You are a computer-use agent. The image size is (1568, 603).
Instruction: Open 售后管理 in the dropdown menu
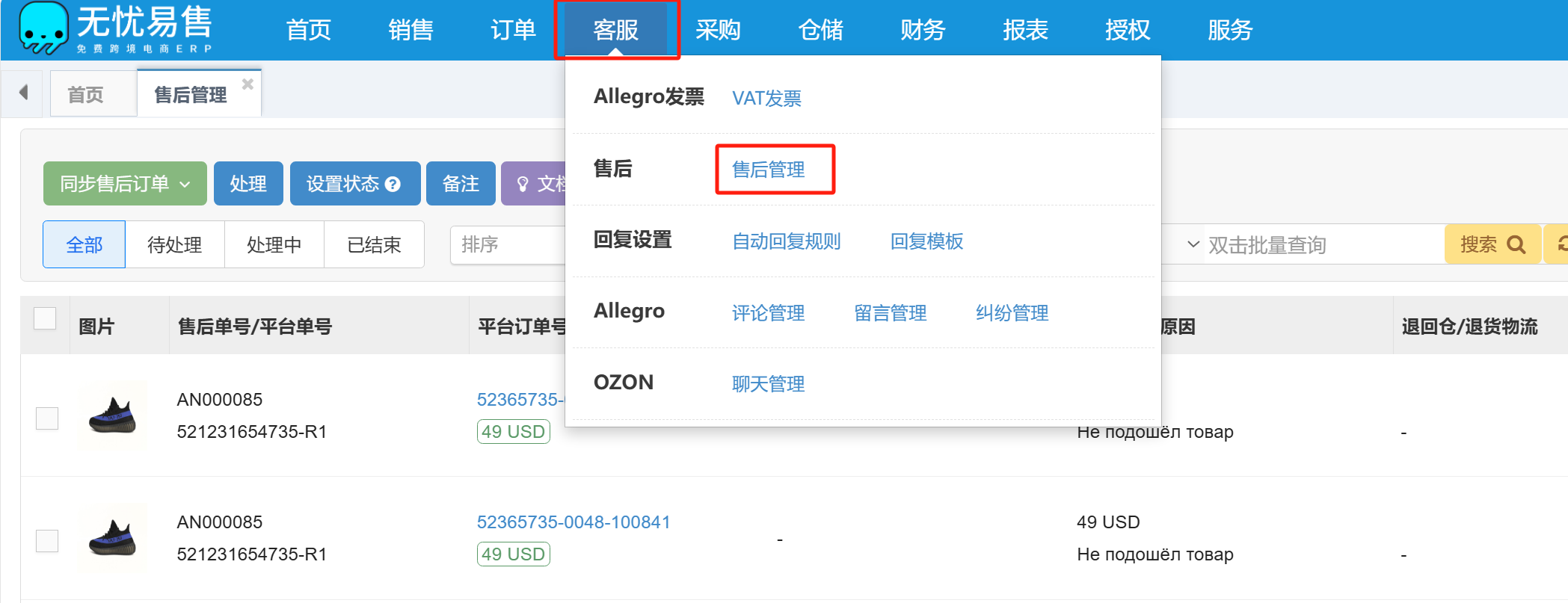(x=768, y=170)
